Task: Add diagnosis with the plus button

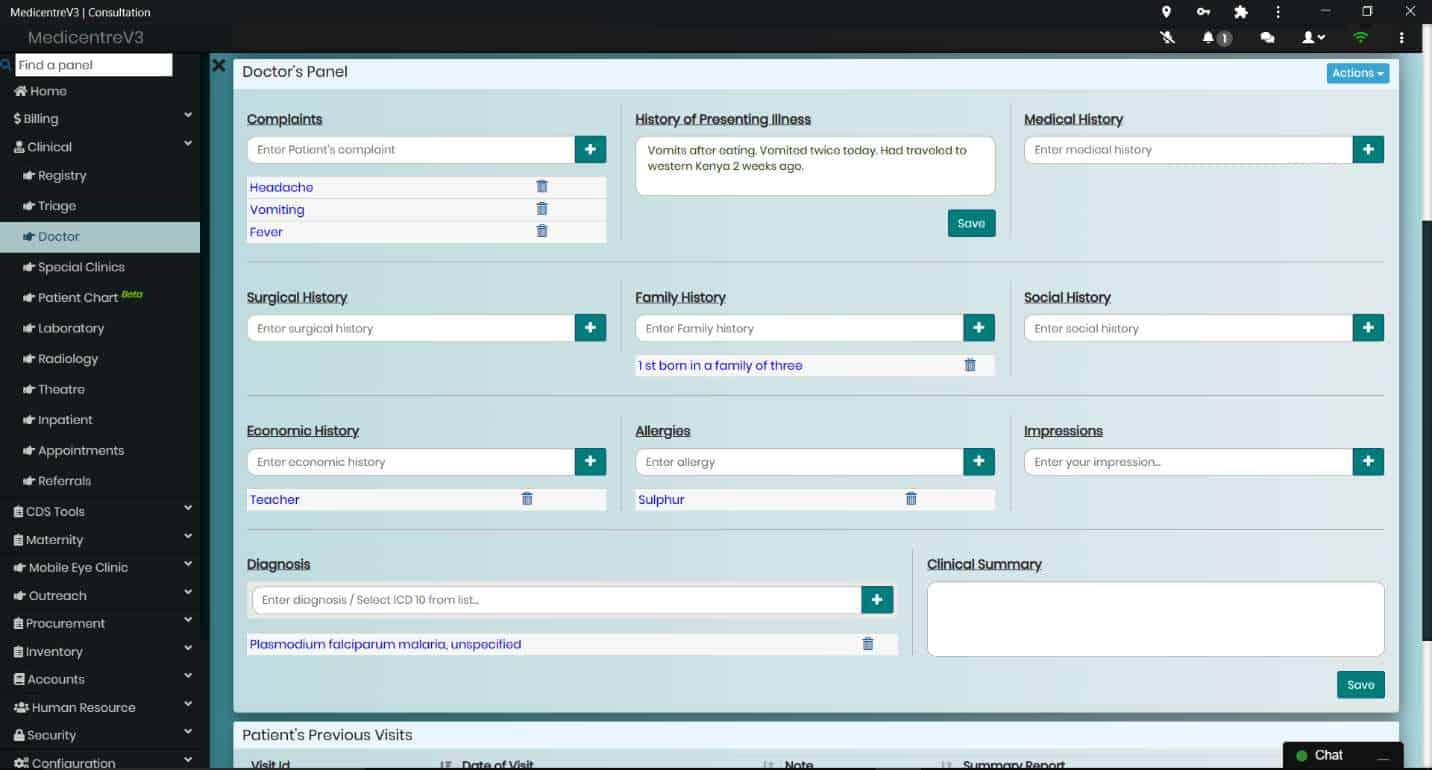Action: click(x=877, y=599)
